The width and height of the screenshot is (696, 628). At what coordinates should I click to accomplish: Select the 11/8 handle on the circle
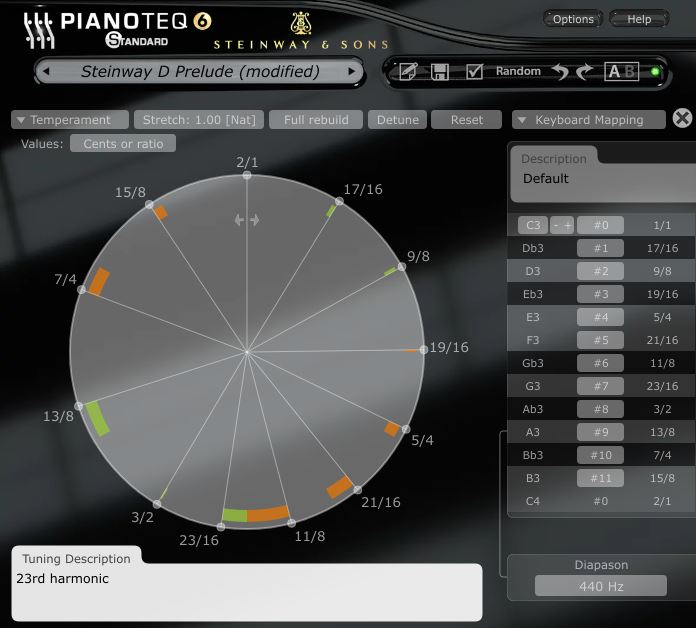291,523
